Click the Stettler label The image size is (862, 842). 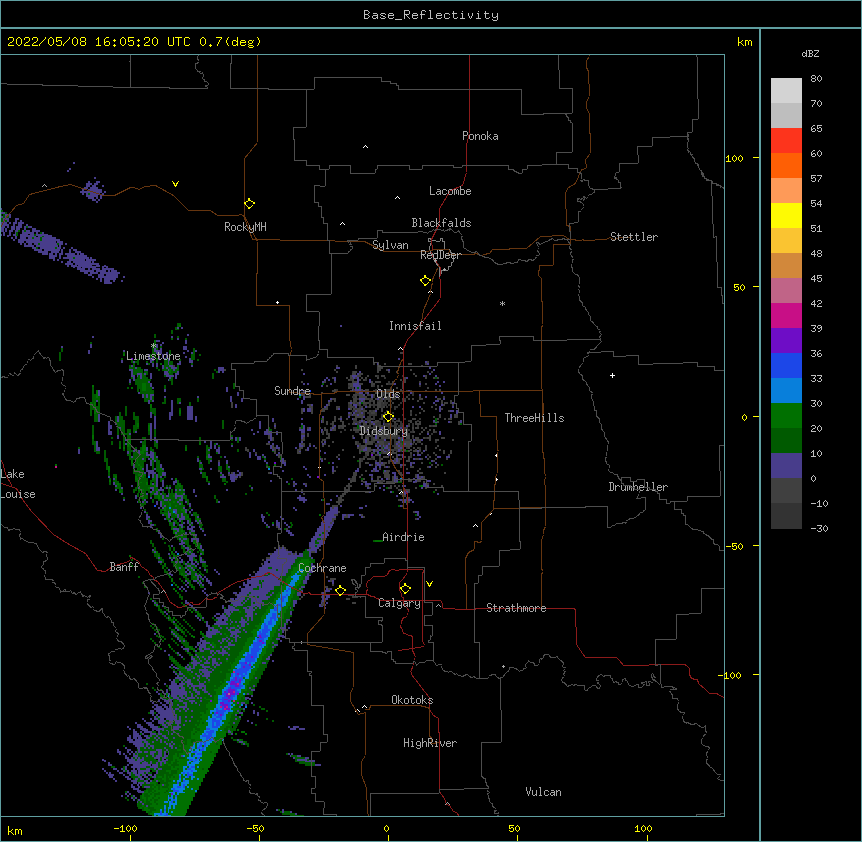pos(634,237)
